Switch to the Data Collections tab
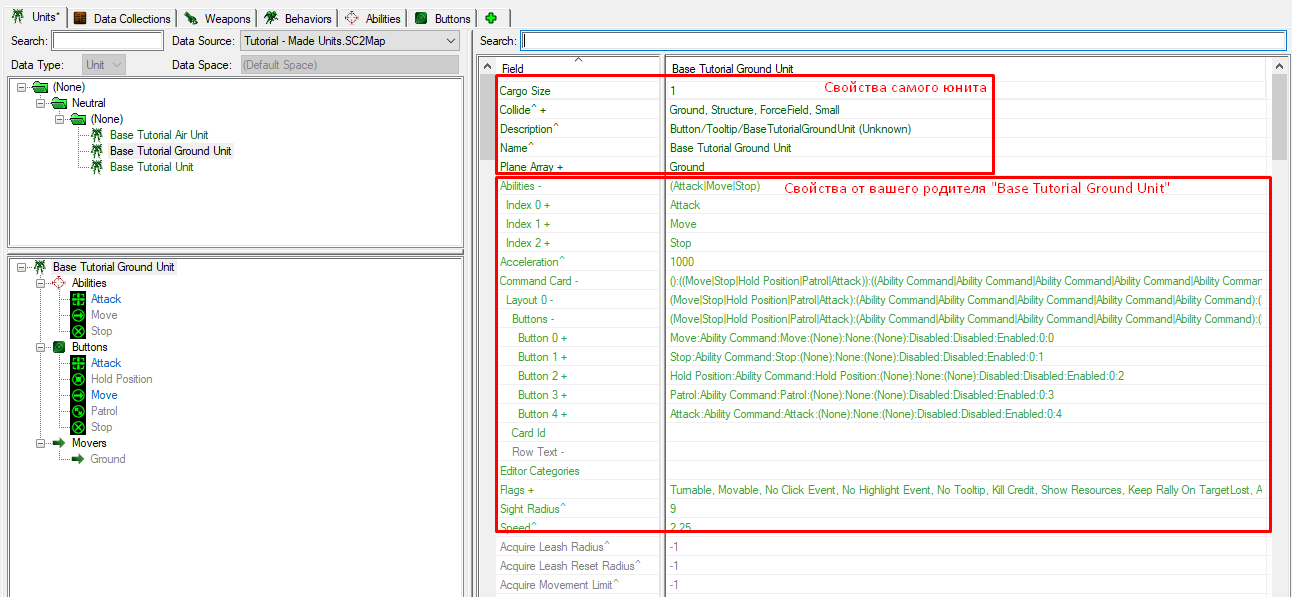Image resolution: width=1292 pixels, height=597 pixels. pos(123,18)
